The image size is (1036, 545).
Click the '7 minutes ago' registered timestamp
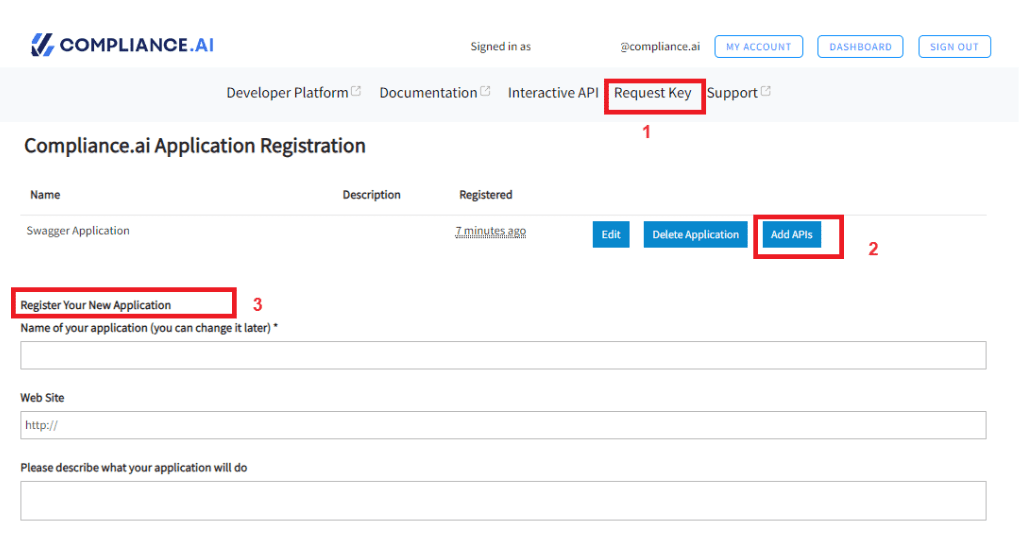(490, 231)
